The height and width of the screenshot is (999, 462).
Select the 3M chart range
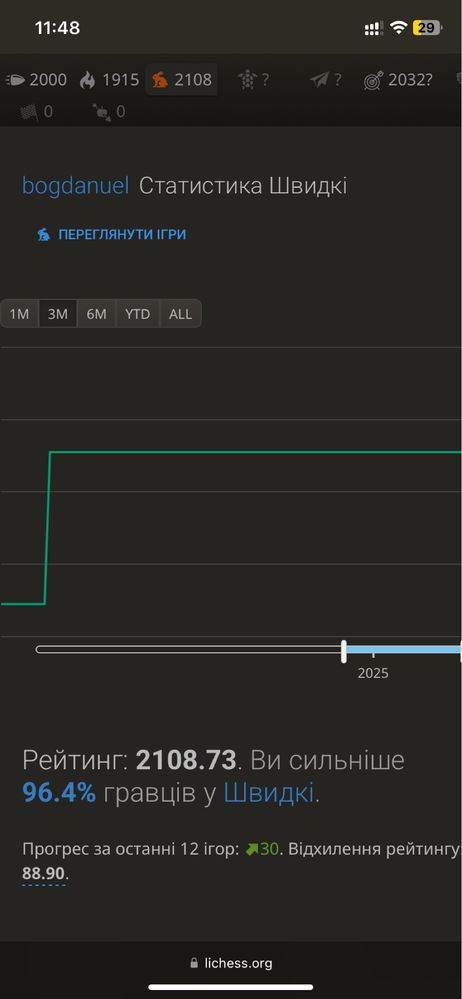[58, 314]
